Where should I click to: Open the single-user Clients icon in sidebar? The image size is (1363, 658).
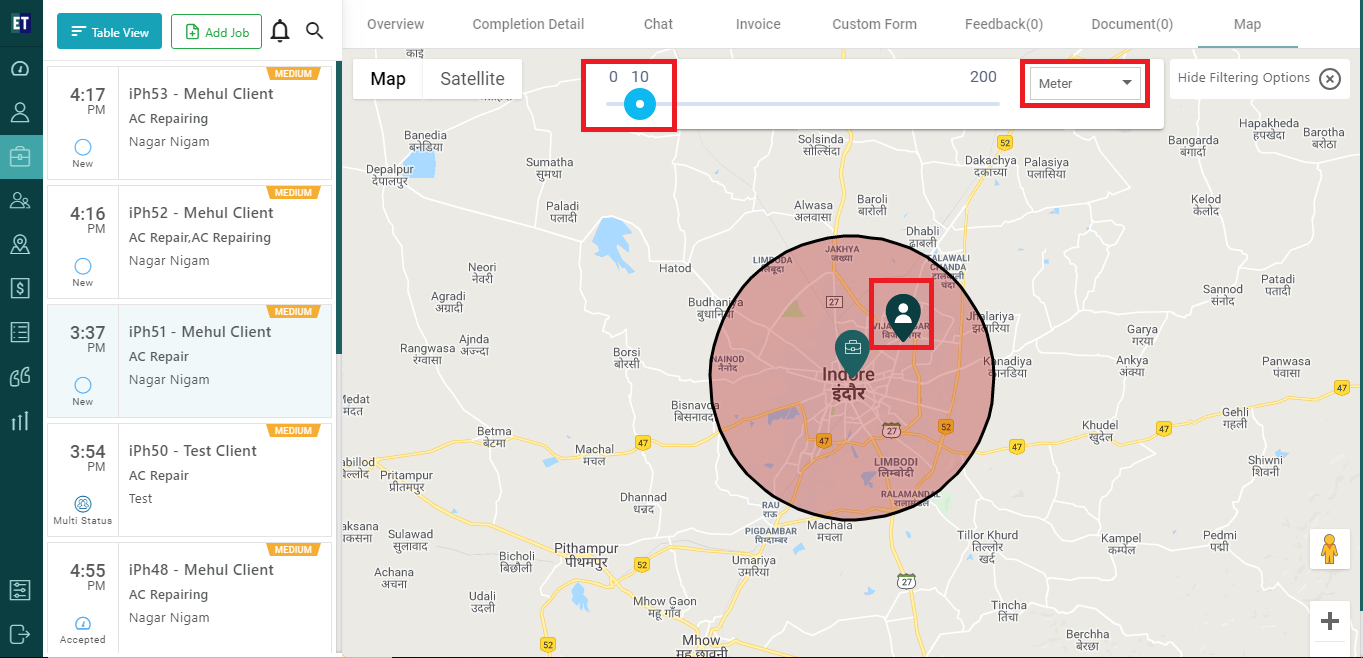[x=20, y=112]
